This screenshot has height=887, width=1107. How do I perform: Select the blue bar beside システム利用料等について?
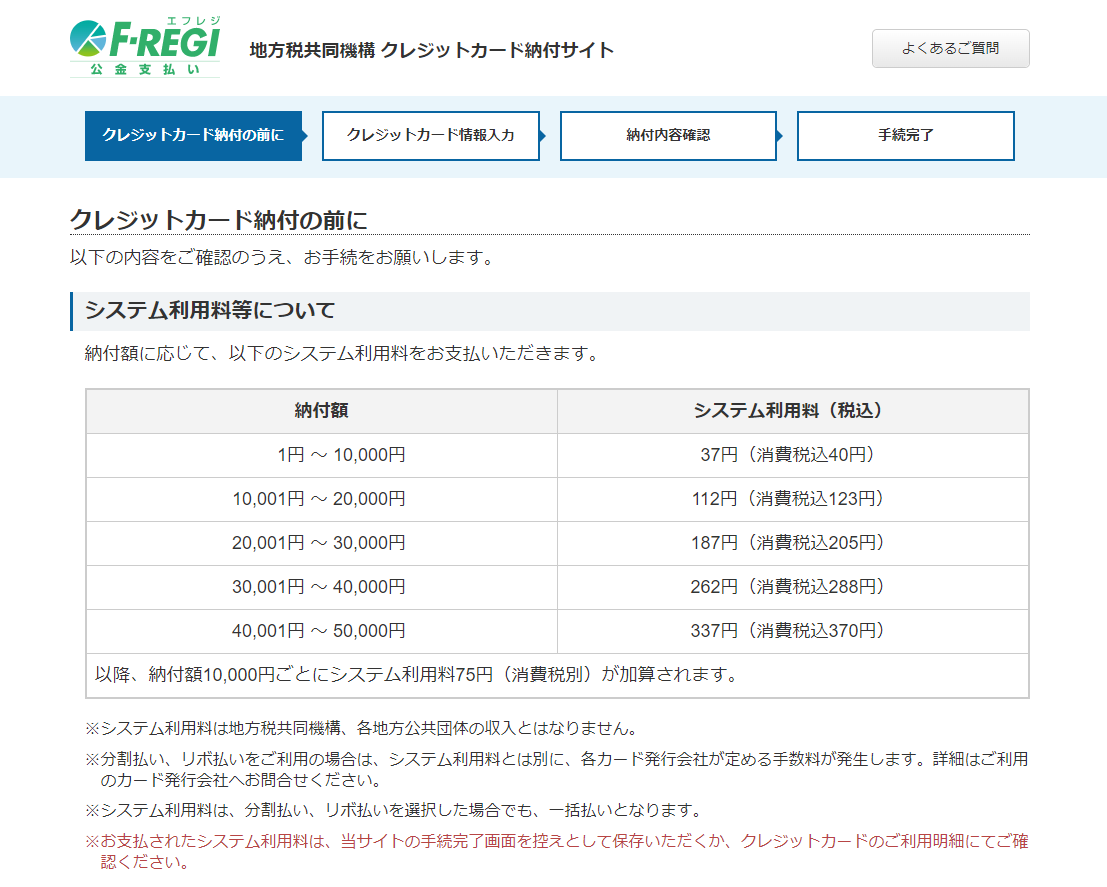click(71, 310)
